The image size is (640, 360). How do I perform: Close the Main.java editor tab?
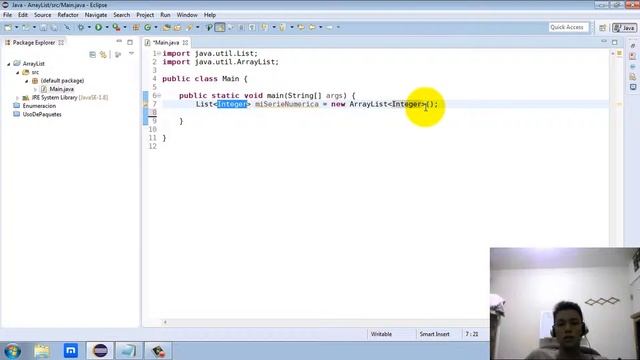click(x=185, y=42)
